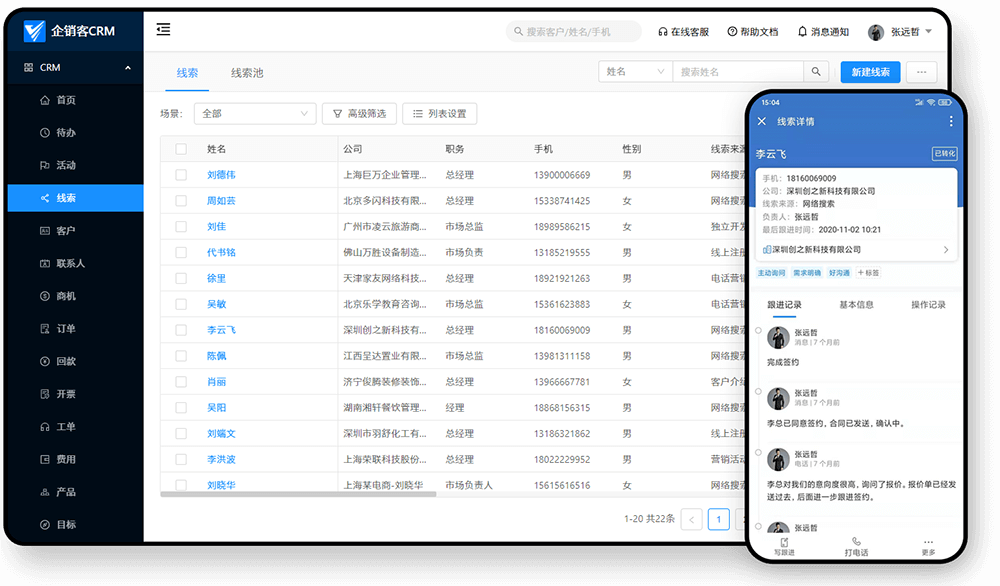Open lead 刘嫣文
Image resolution: width=1000 pixels, height=586 pixels.
click(x=221, y=434)
